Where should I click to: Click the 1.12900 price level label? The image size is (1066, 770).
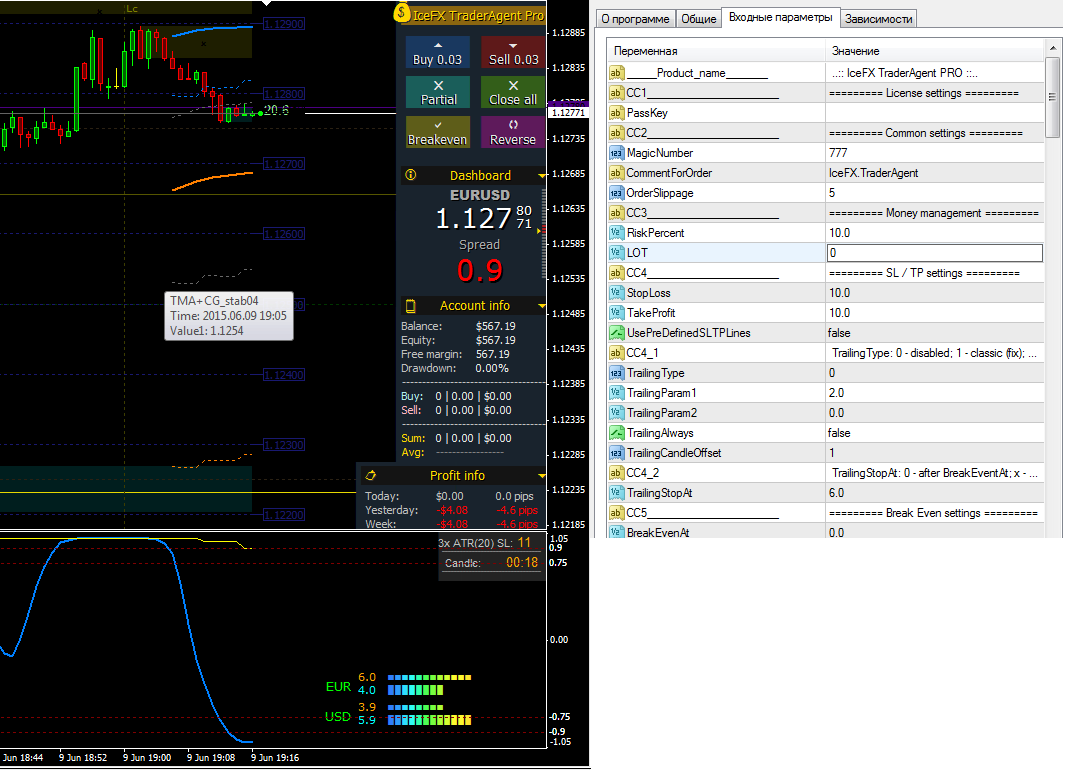point(284,24)
